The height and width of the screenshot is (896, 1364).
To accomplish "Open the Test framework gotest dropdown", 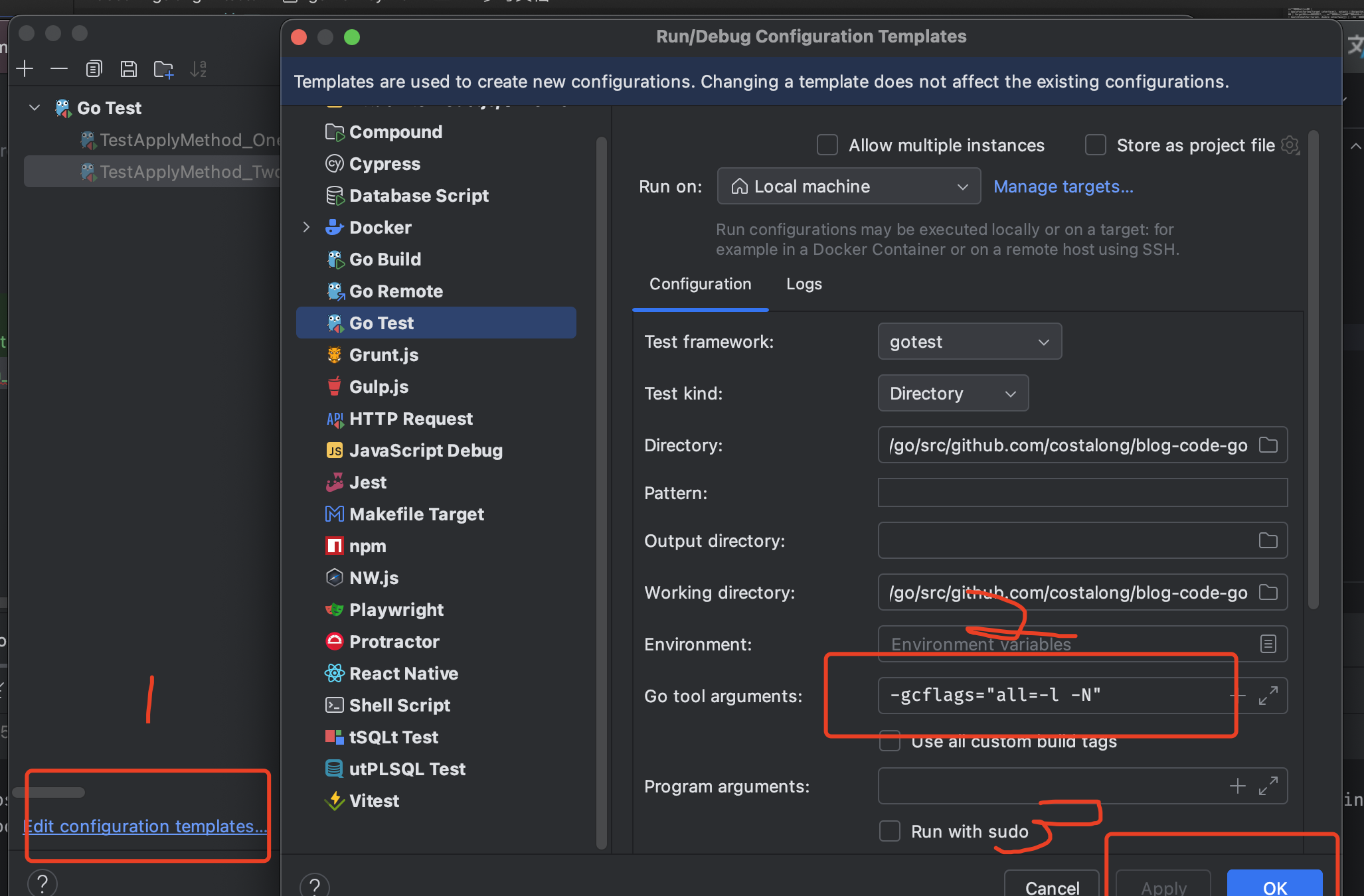I will (x=970, y=342).
